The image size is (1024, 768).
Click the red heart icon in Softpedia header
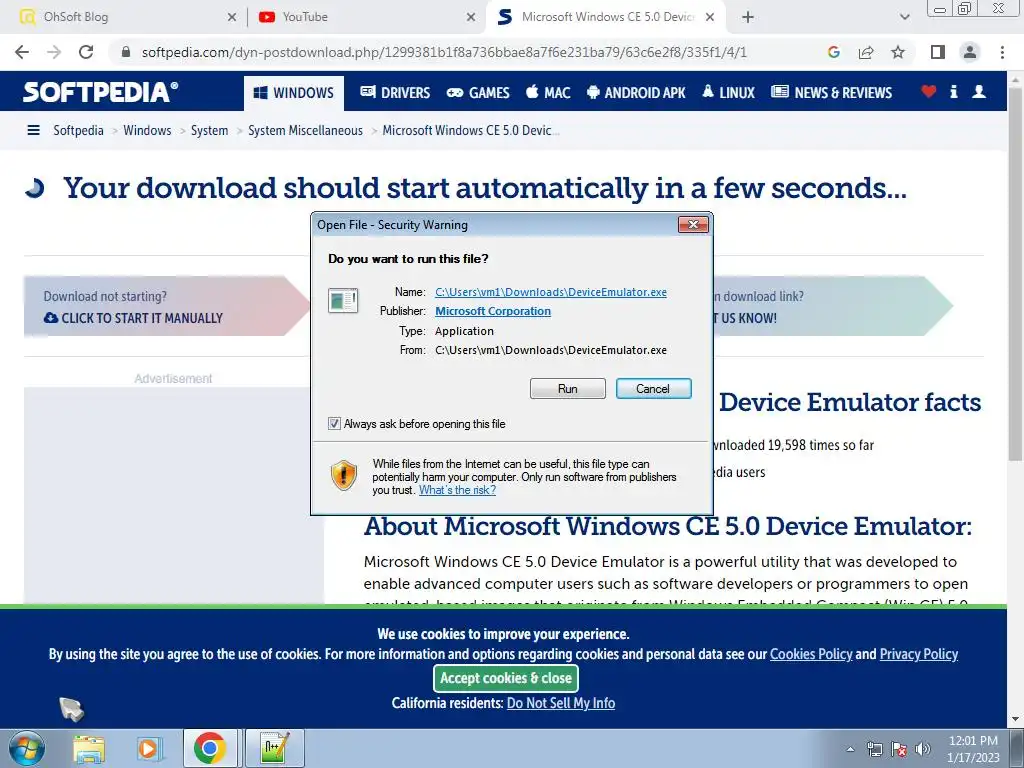pos(929,92)
